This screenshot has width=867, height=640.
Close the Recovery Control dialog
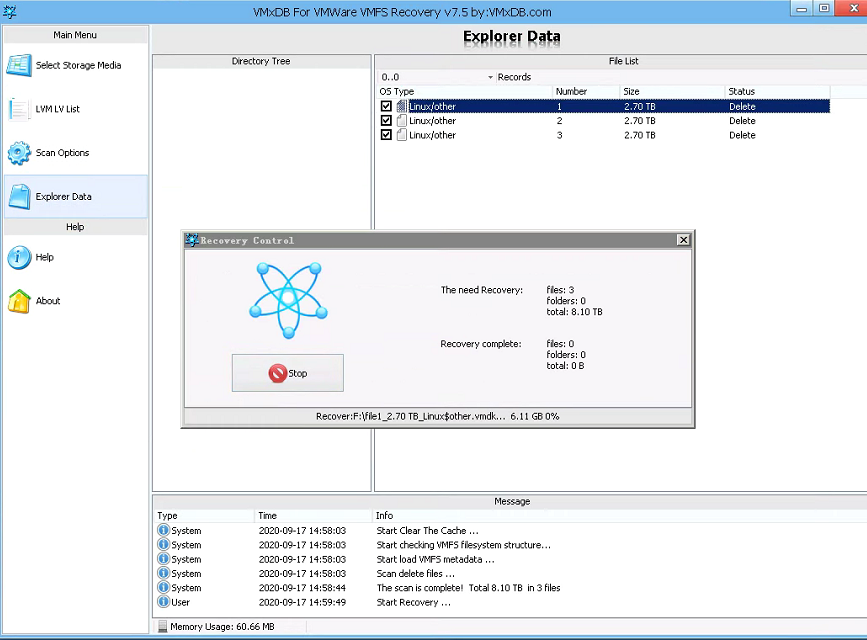click(x=683, y=240)
